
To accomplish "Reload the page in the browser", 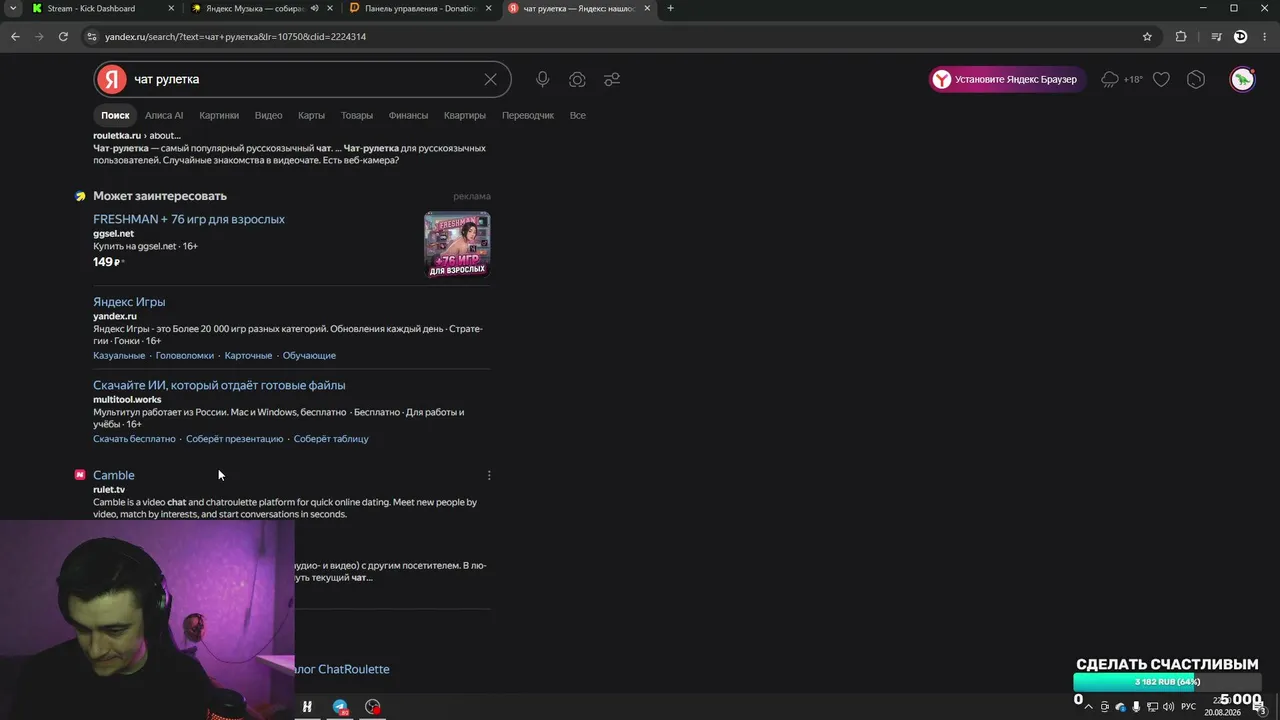I will pyautogui.click(x=63, y=36).
